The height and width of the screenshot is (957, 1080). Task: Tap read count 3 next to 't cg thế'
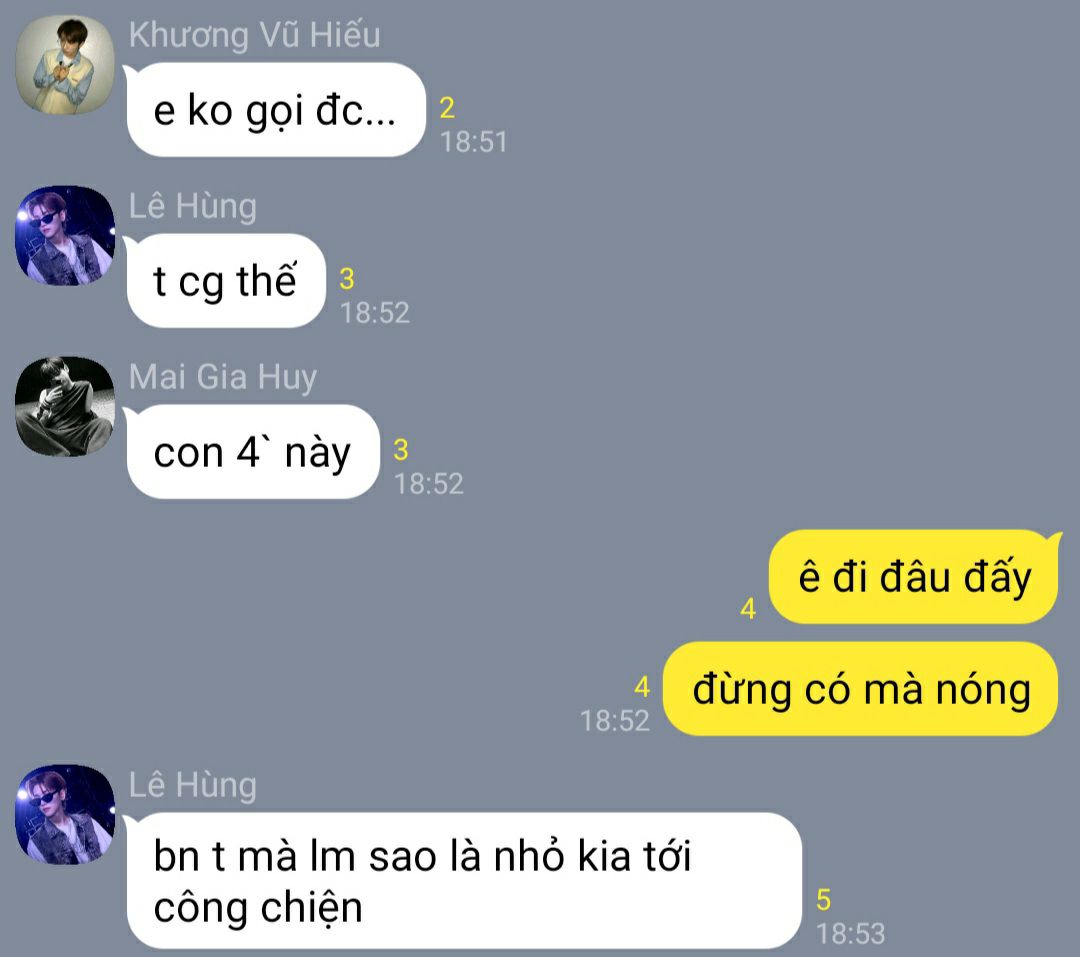click(347, 279)
